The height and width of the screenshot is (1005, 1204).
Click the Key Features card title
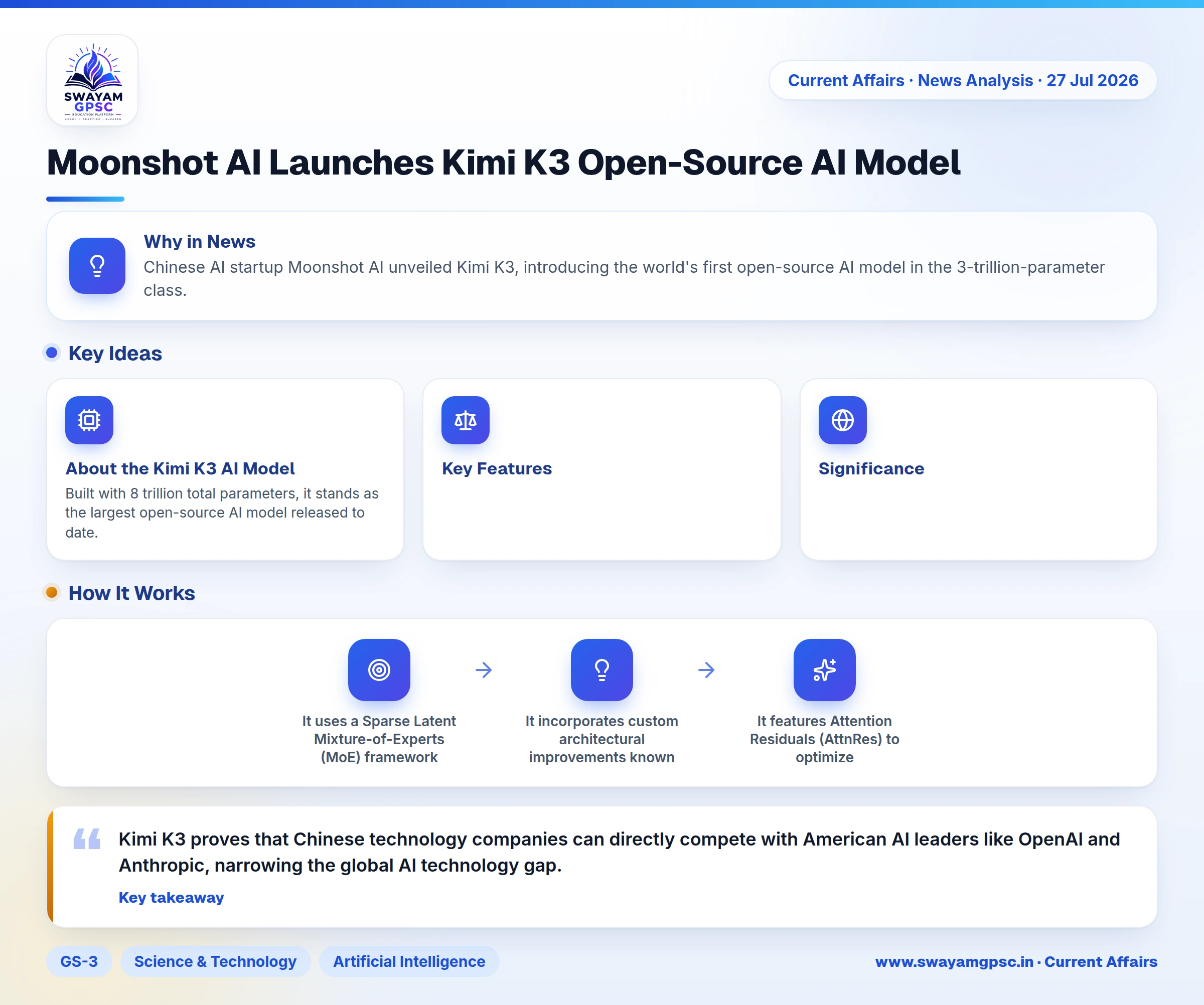click(497, 469)
